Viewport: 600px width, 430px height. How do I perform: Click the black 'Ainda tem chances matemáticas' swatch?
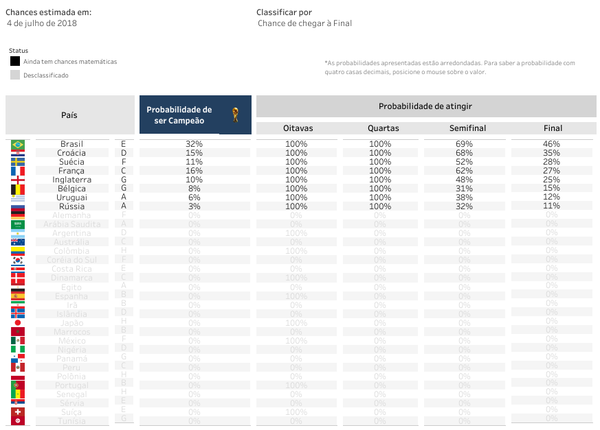(14, 61)
